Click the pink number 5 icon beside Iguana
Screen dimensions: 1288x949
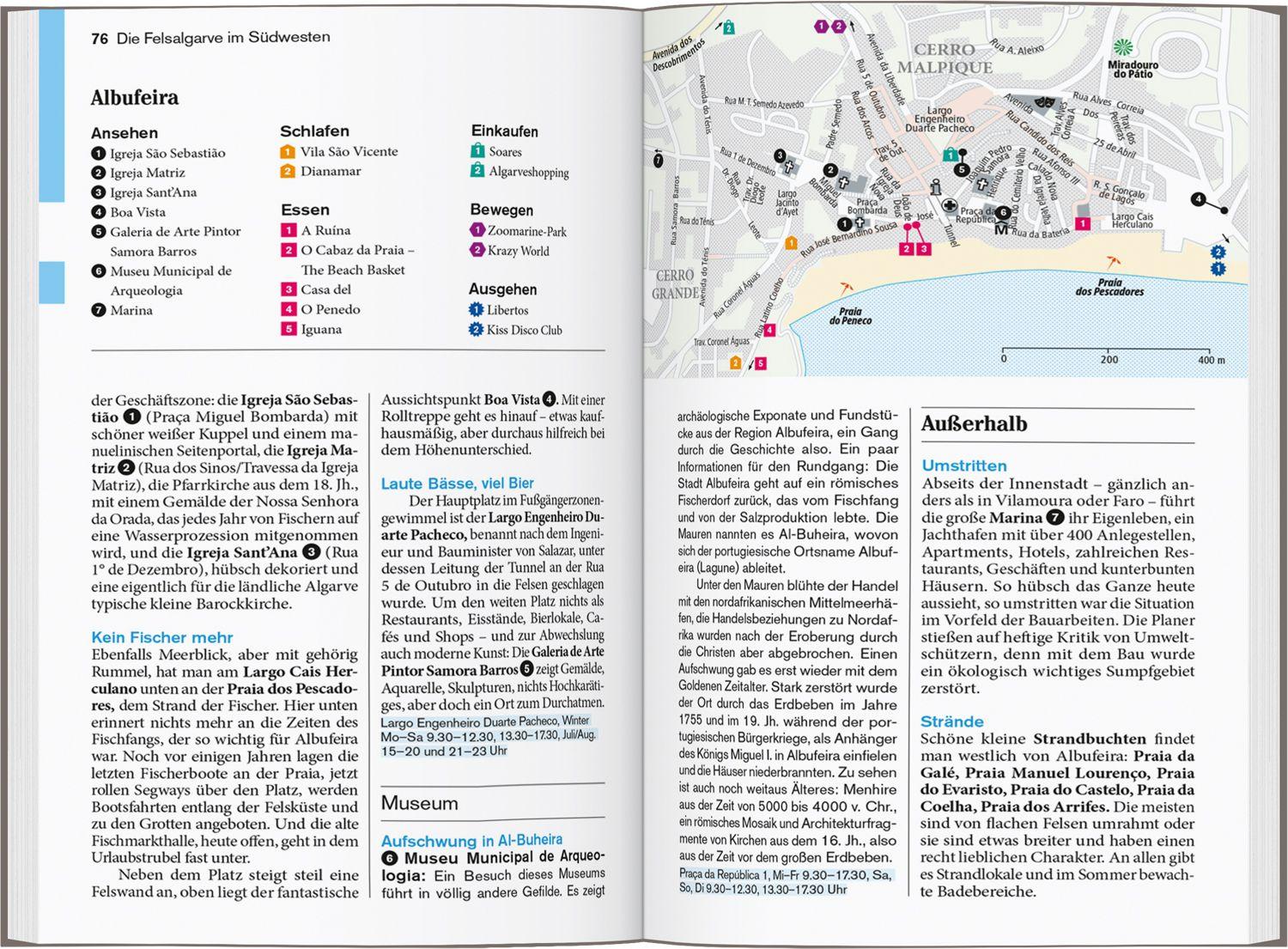[x=289, y=329]
